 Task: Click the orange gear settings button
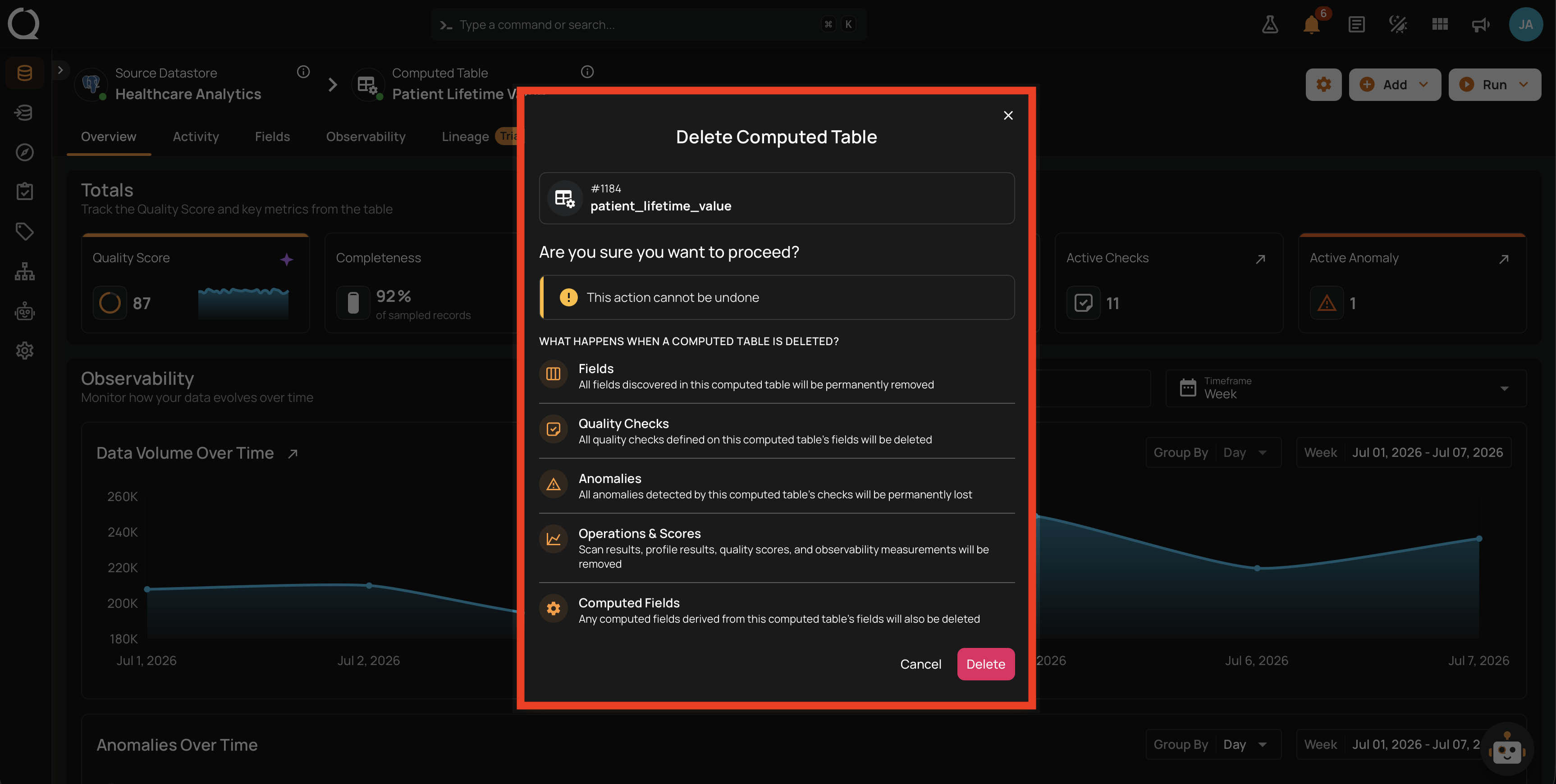tap(1323, 85)
